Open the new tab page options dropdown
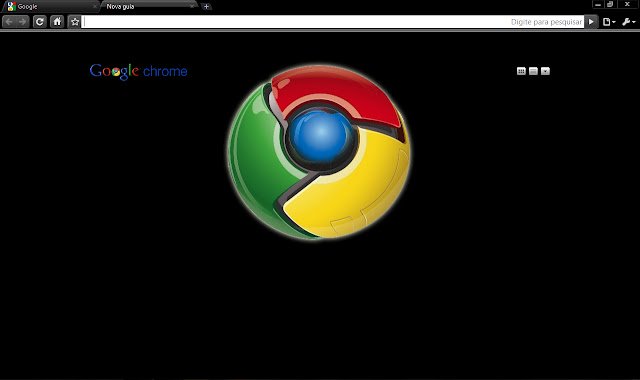The image size is (640, 380). pos(545,71)
